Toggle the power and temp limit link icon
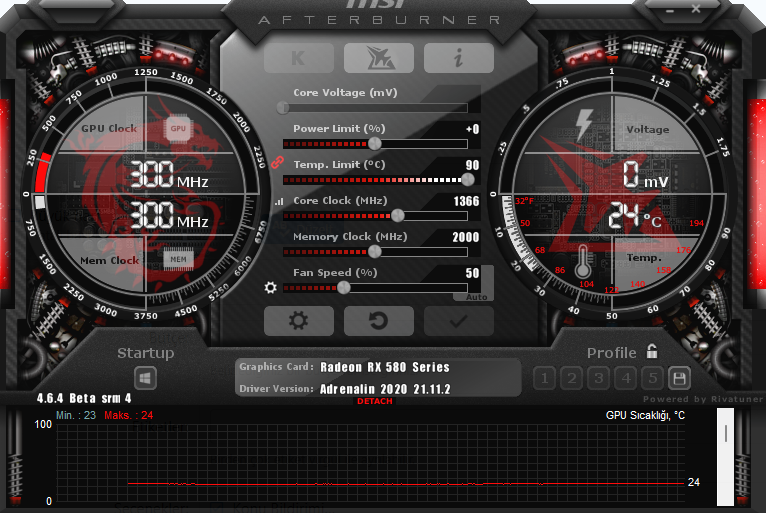The width and height of the screenshot is (766, 513). 277,162
